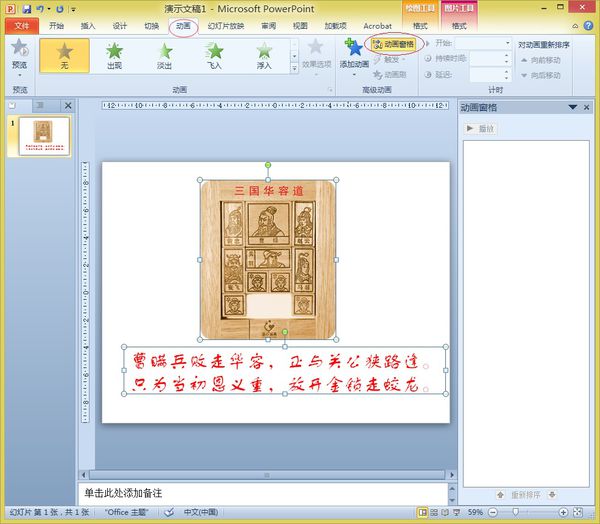Select the 淡出 (Fade) animation effect
600x524 pixels.
tap(165, 56)
